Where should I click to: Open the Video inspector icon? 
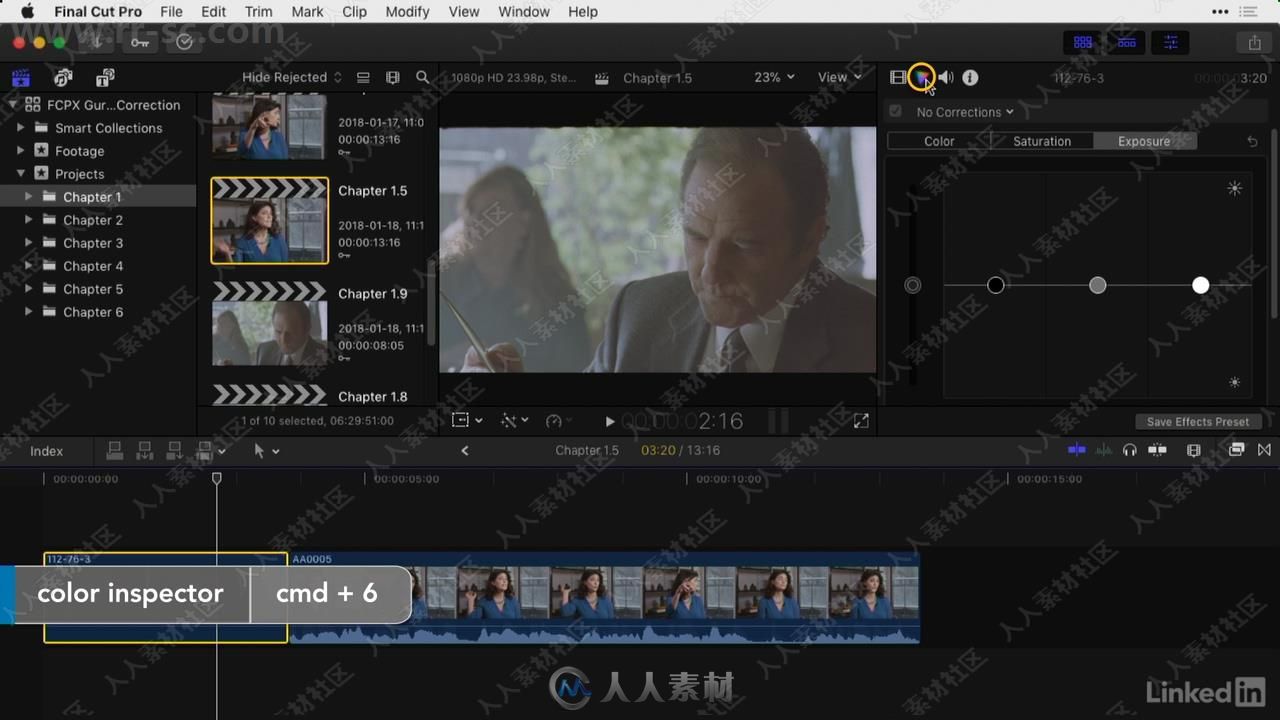point(898,77)
